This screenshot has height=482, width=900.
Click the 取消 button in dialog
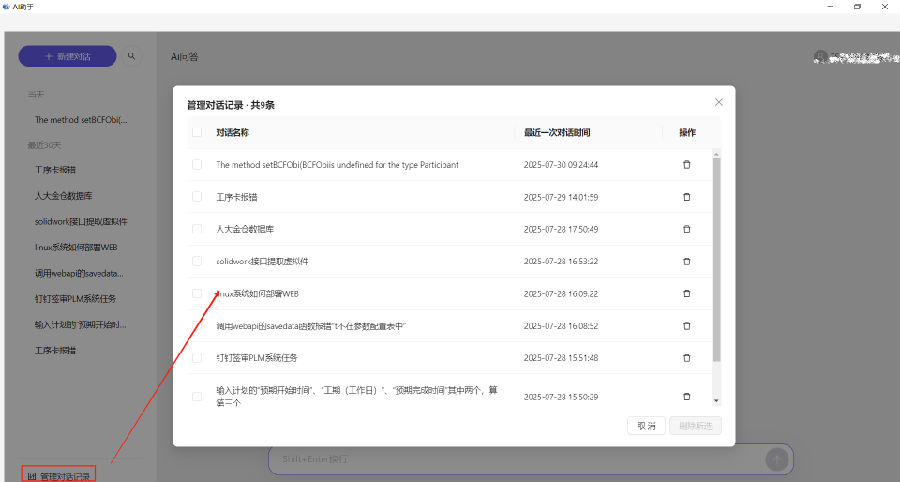coord(646,426)
